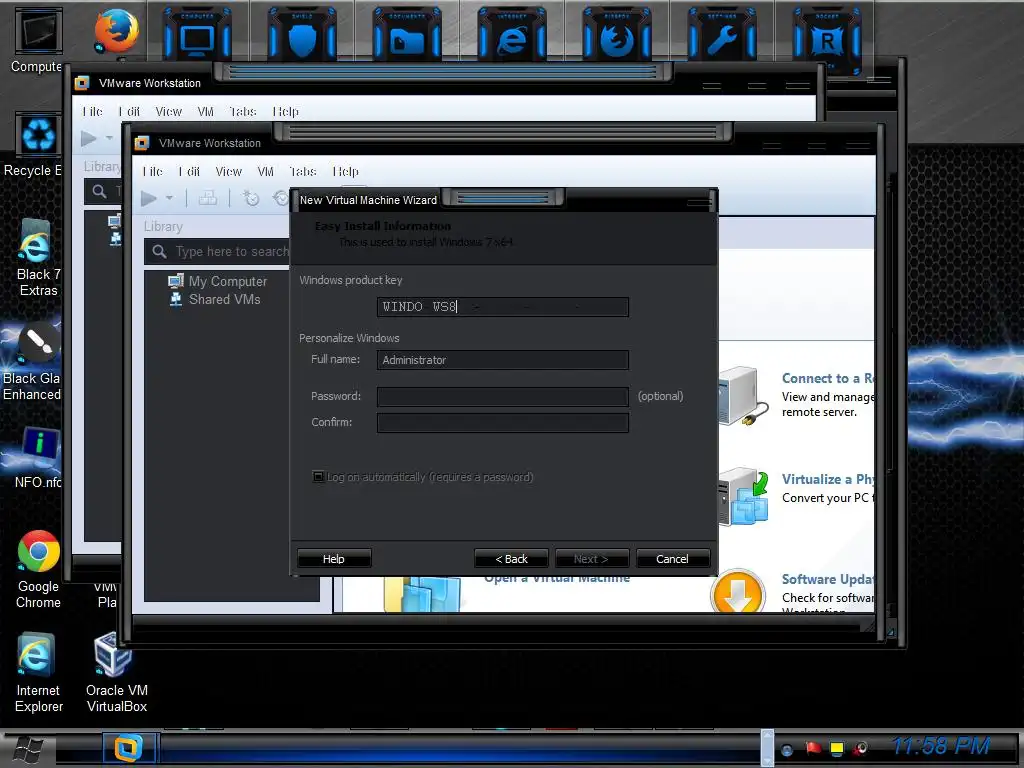Open Firefox from the desktop icon
1024x768 pixels.
(116, 30)
